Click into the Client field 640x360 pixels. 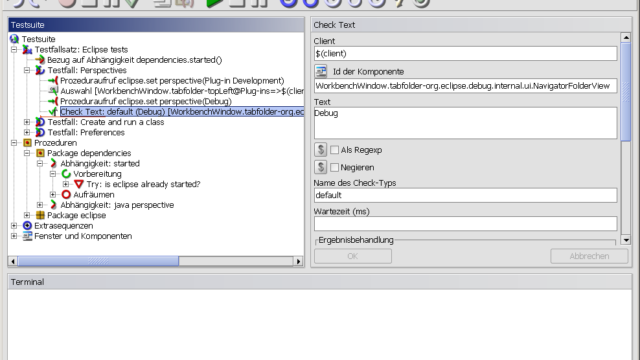tap(465, 53)
